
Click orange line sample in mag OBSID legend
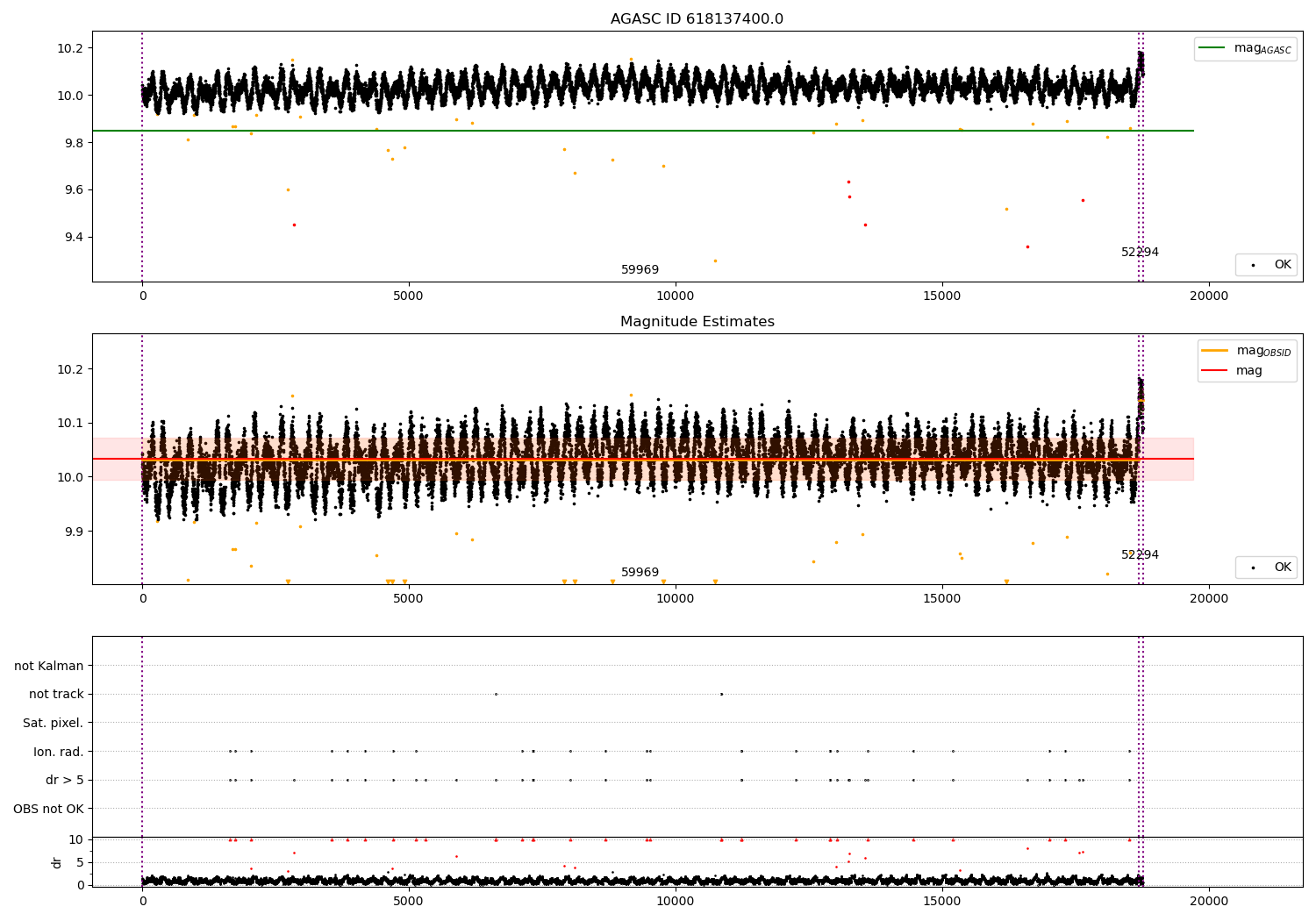point(1214,351)
